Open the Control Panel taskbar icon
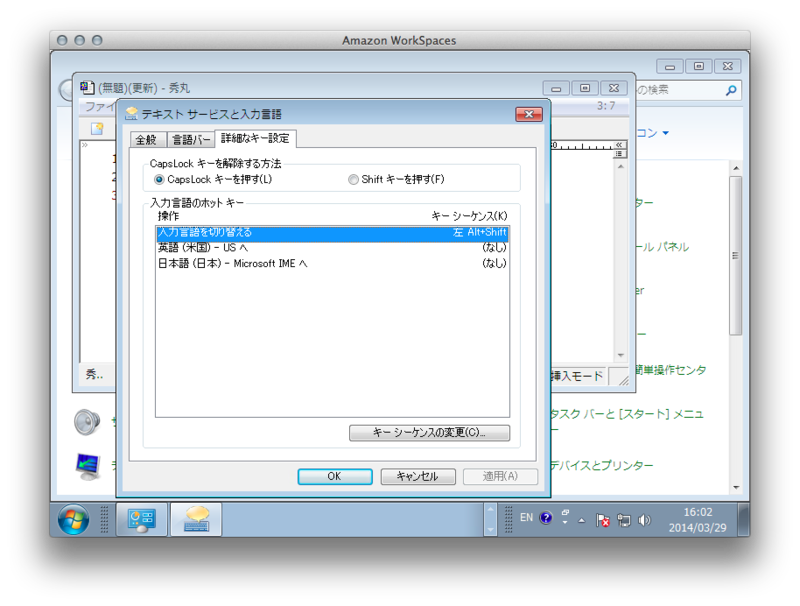 [x=142, y=520]
